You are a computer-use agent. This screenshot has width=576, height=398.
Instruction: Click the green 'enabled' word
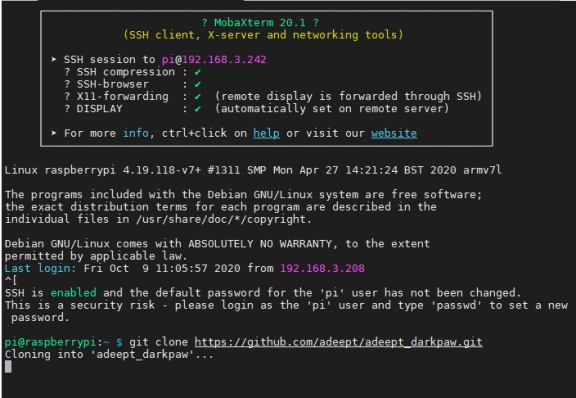point(73,293)
